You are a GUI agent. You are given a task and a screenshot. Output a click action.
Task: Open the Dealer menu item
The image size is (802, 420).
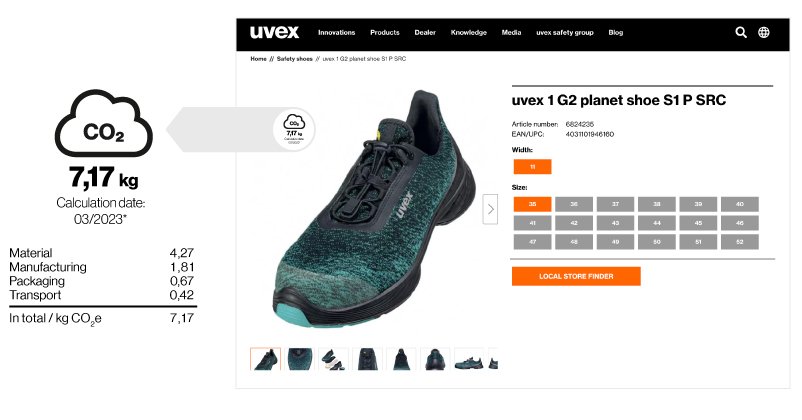tap(425, 32)
